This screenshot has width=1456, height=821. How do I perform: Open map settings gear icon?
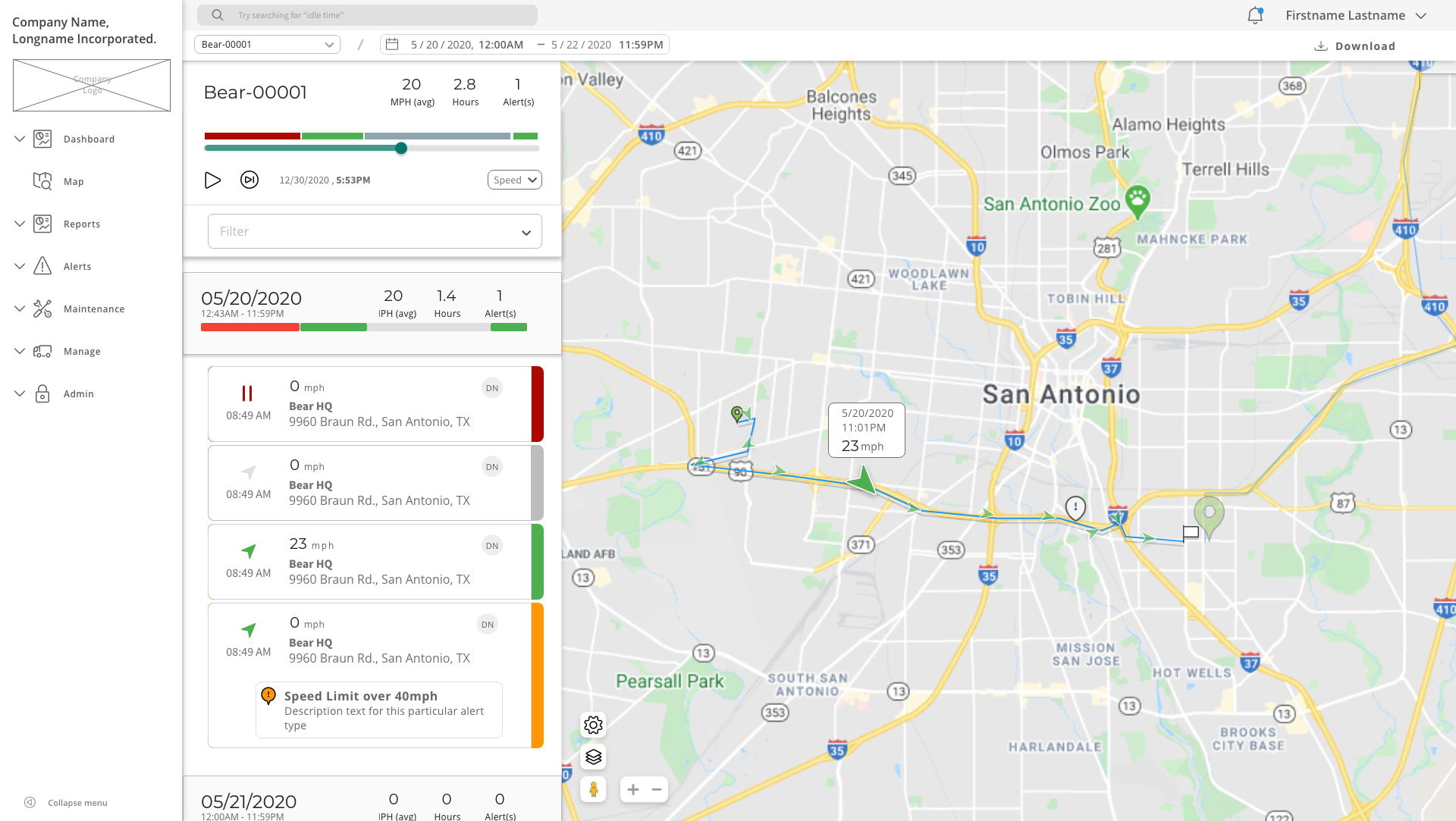[593, 725]
